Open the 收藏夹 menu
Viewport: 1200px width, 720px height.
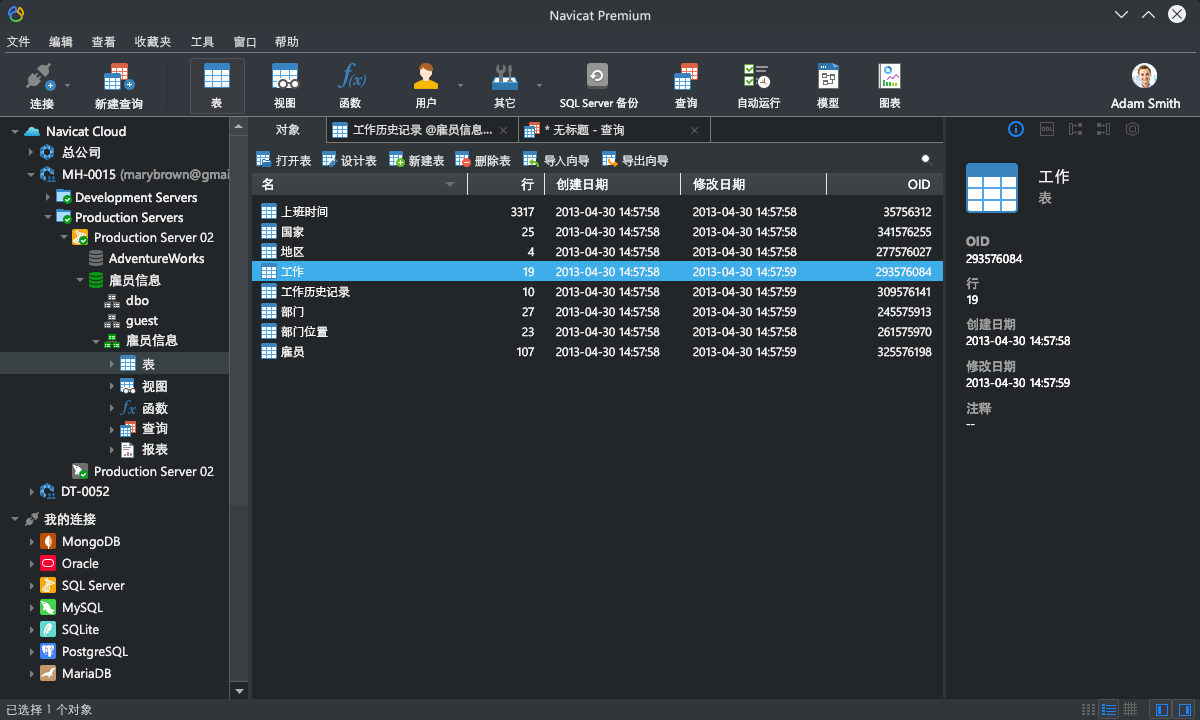tap(153, 42)
